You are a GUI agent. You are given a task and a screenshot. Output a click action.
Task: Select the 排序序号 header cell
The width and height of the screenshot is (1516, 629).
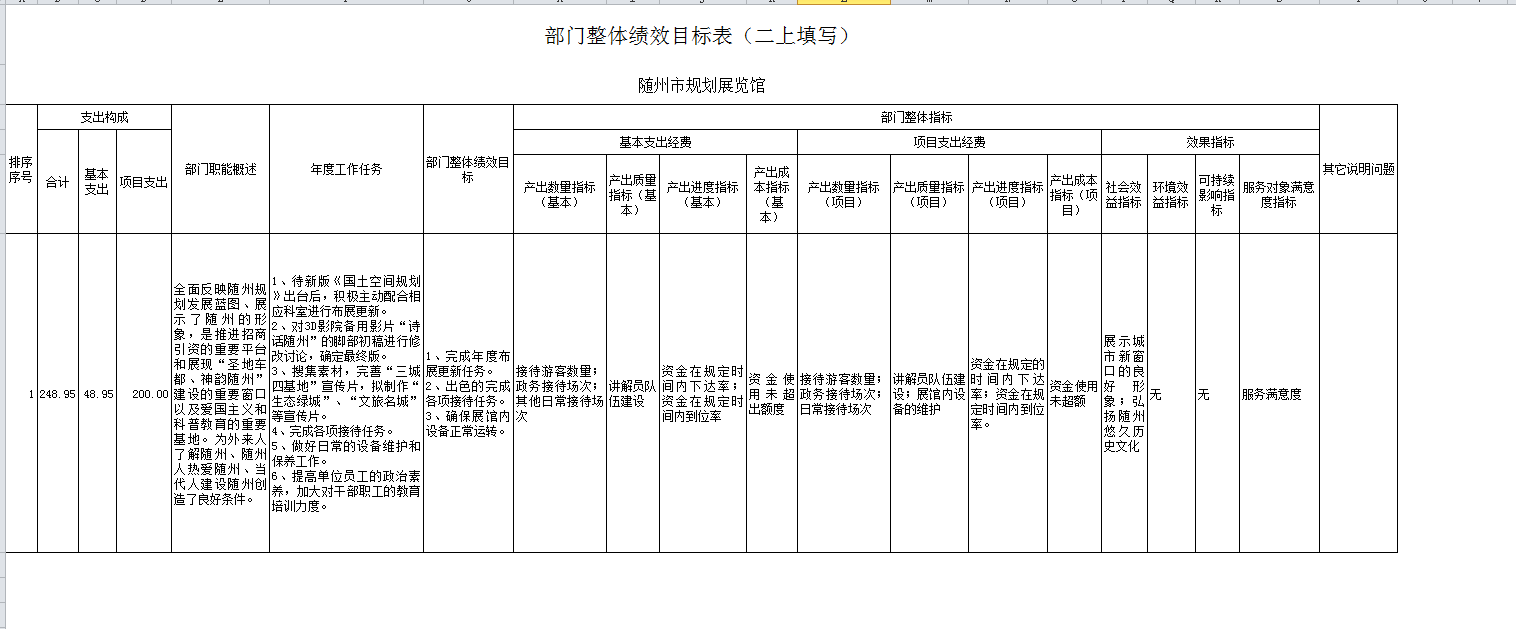tap(21, 169)
